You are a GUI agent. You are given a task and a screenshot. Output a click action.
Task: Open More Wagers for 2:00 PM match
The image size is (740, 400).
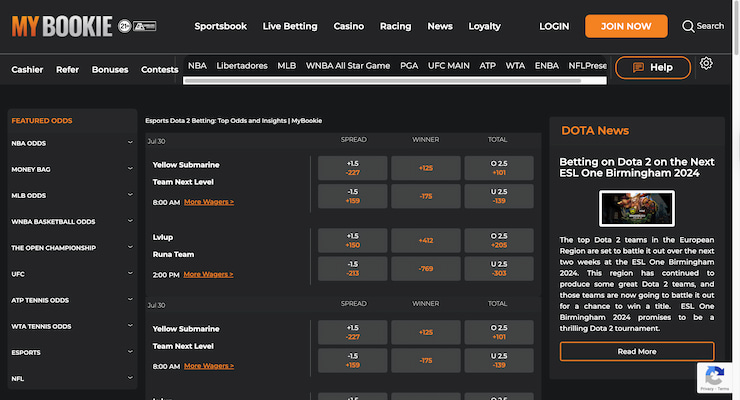pos(208,274)
